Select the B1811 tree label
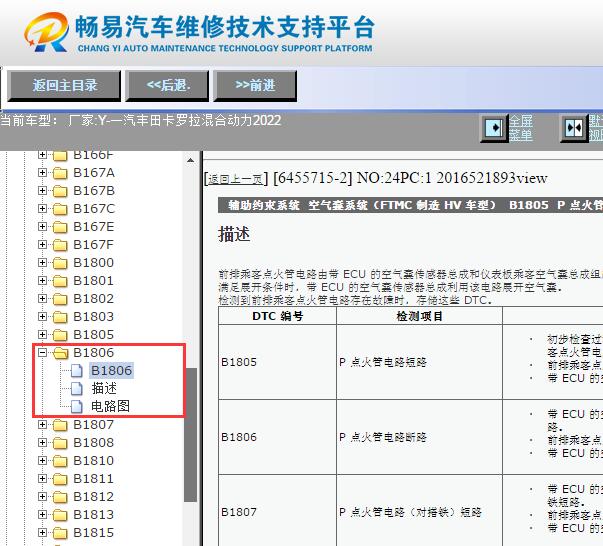The width and height of the screenshot is (603, 546). (93, 479)
